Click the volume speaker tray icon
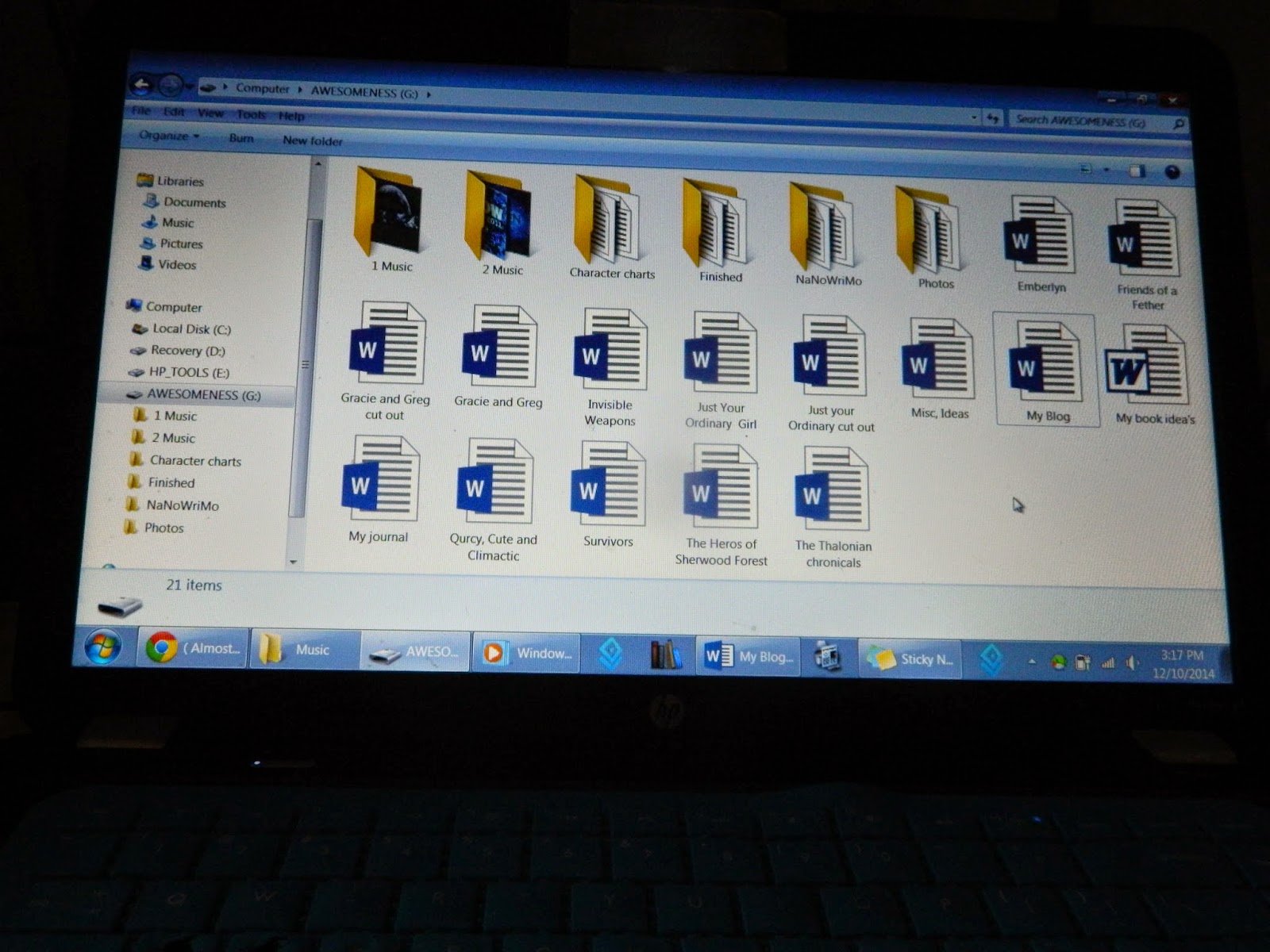 (1132, 662)
